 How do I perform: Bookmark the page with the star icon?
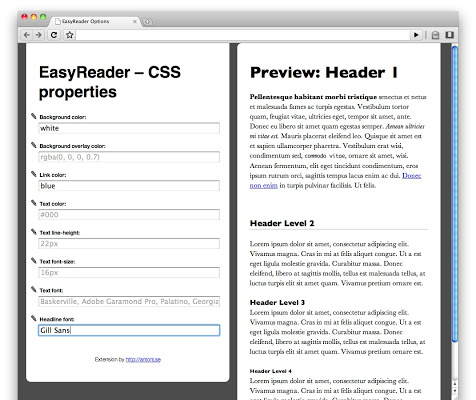pos(69,35)
